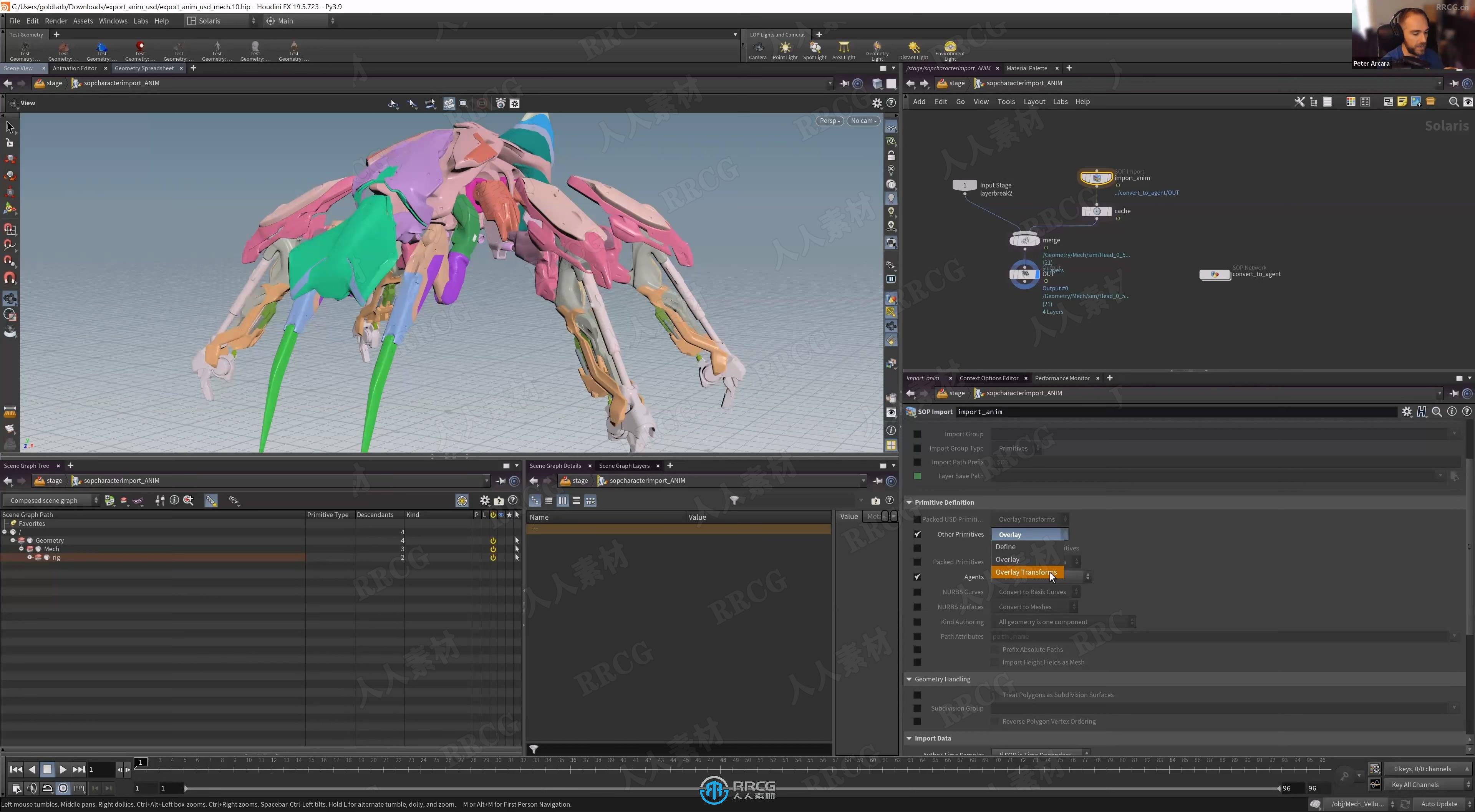Switch to Geometry Spreadsheet tab
The width and height of the screenshot is (1475, 812).
(144, 68)
